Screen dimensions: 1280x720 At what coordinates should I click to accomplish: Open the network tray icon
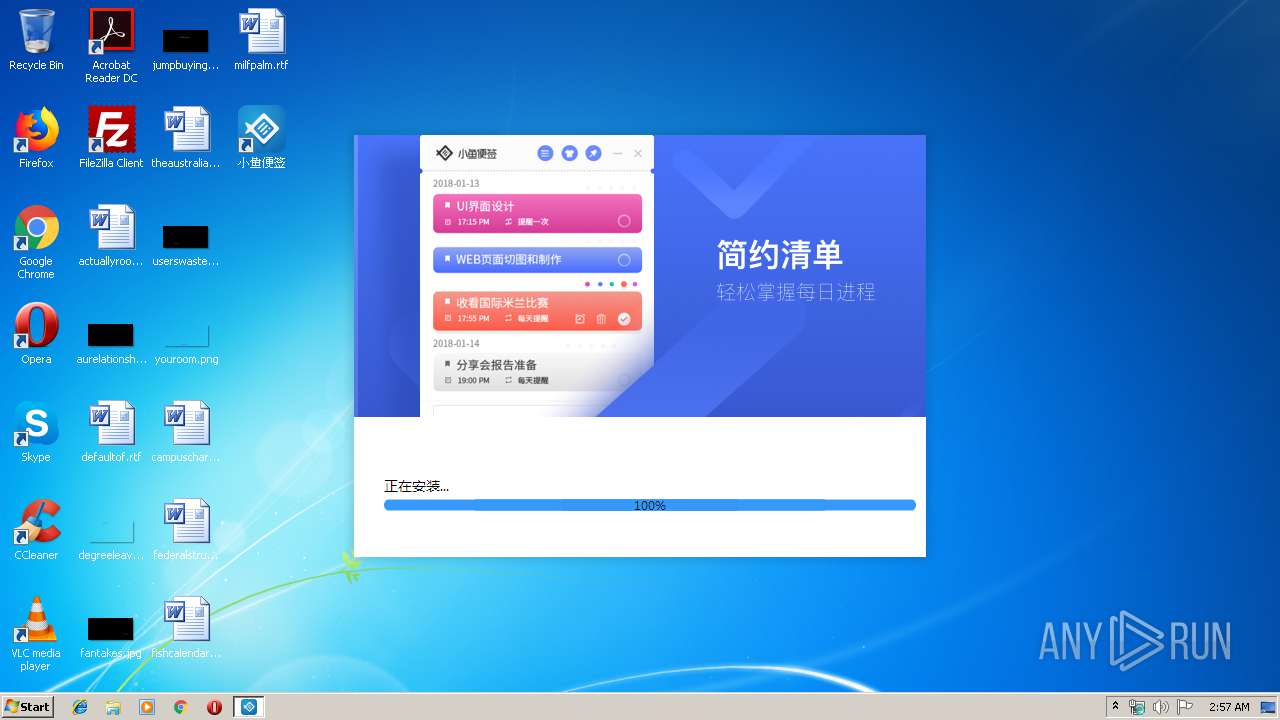tap(1137, 707)
